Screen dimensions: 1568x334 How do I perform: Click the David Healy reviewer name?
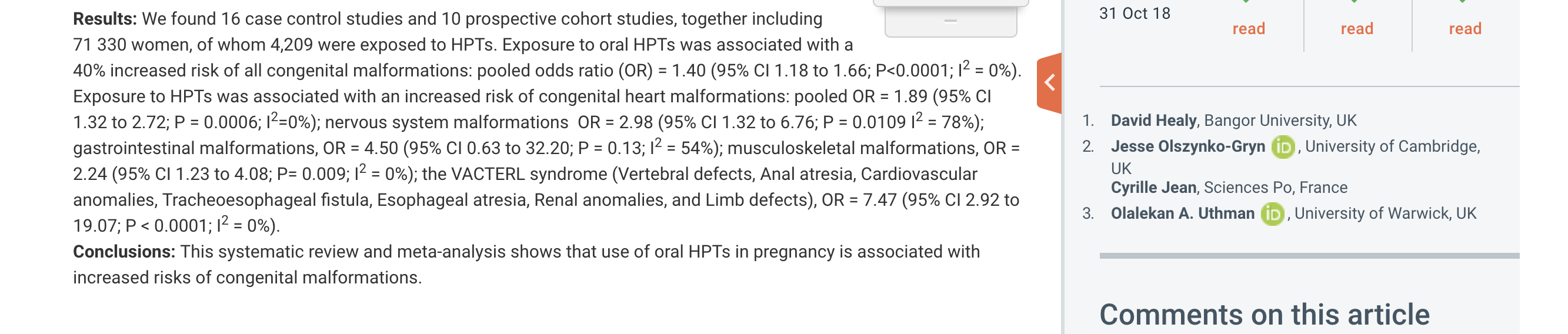tap(1153, 121)
